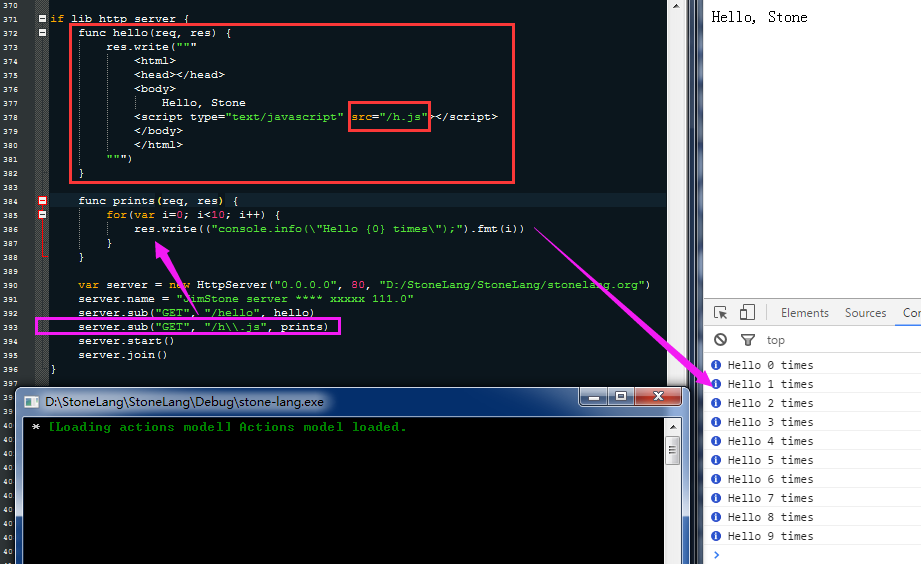Click the stone-lang.exe window title icon
Image resolution: width=921 pixels, height=564 pixels.
(x=31, y=402)
